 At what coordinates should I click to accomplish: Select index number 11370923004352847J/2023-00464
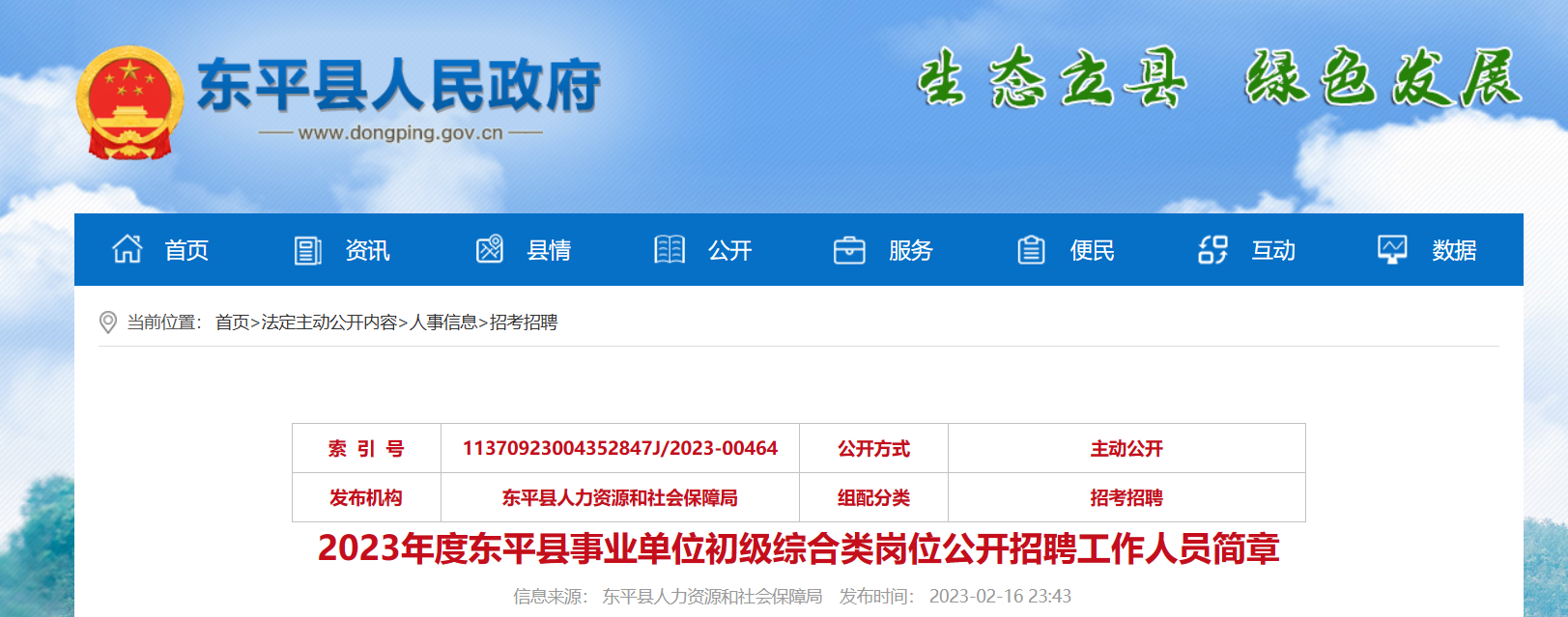(x=620, y=448)
